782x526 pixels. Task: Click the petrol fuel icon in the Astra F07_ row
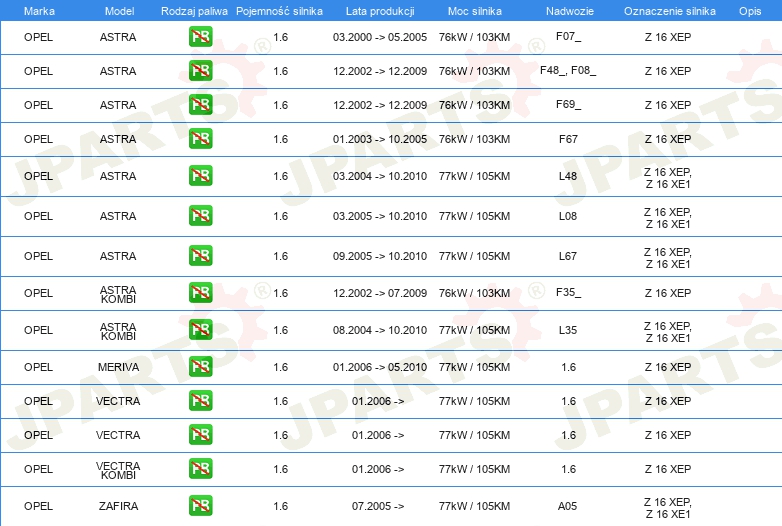point(200,37)
